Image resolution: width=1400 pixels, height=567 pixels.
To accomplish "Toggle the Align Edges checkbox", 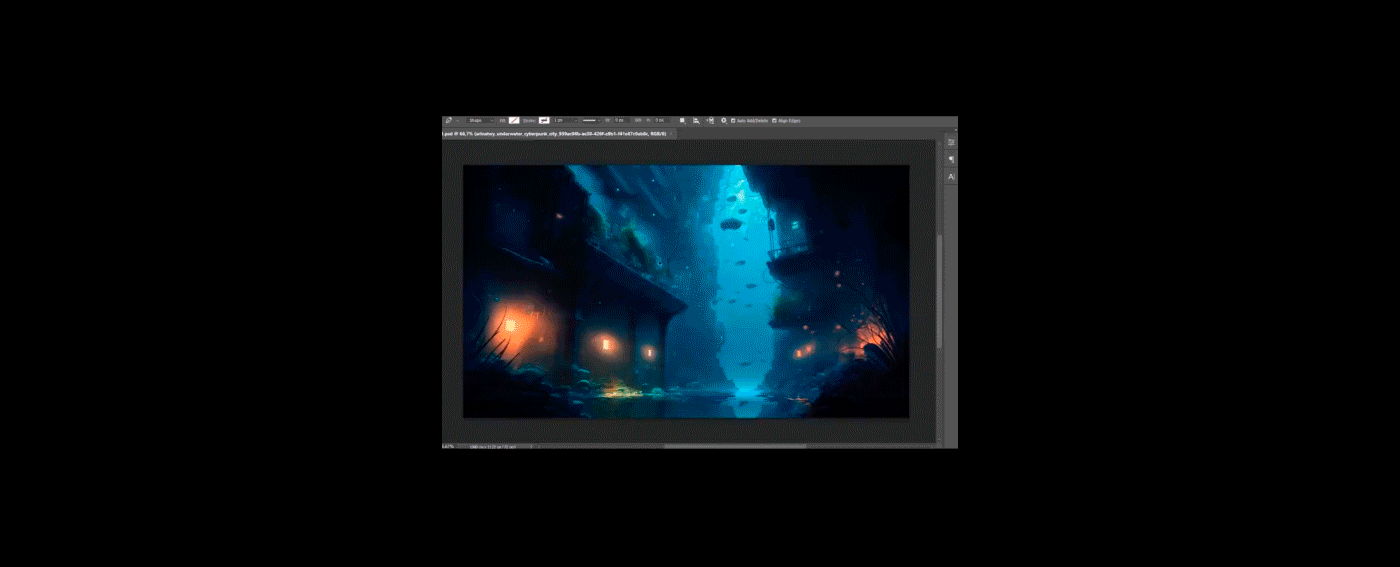I will 774,120.
